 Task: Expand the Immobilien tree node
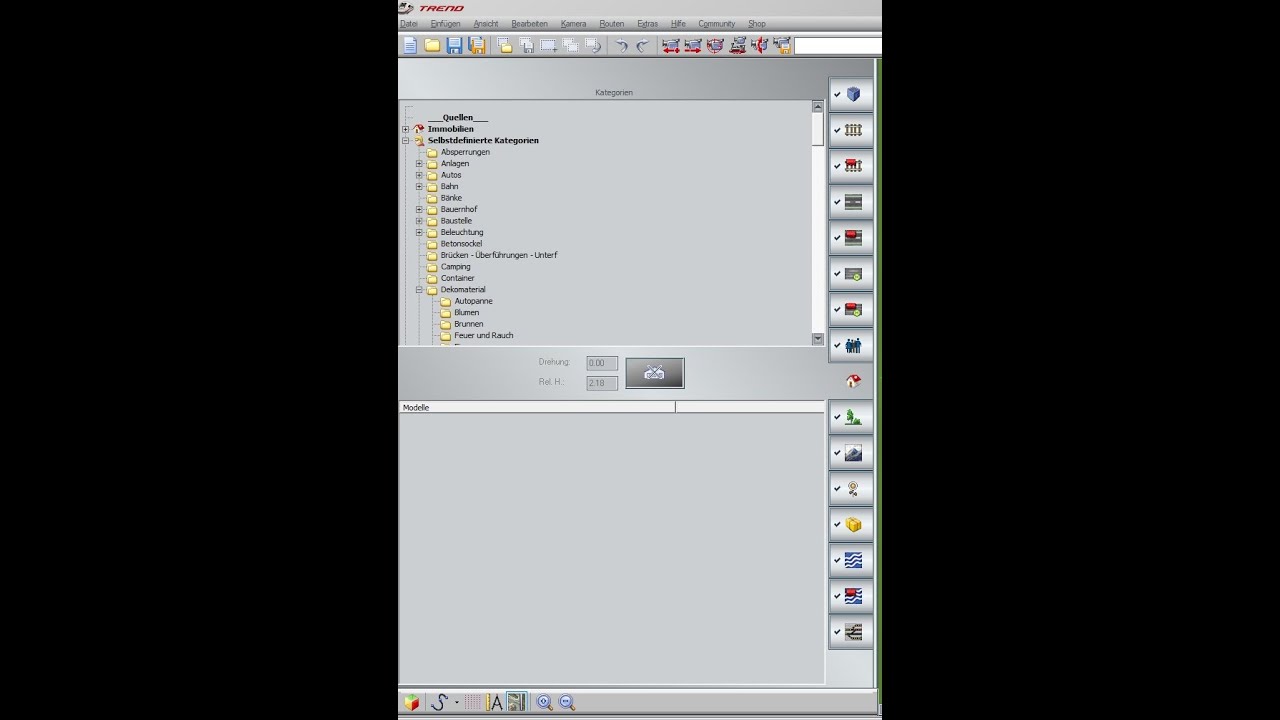406,129
